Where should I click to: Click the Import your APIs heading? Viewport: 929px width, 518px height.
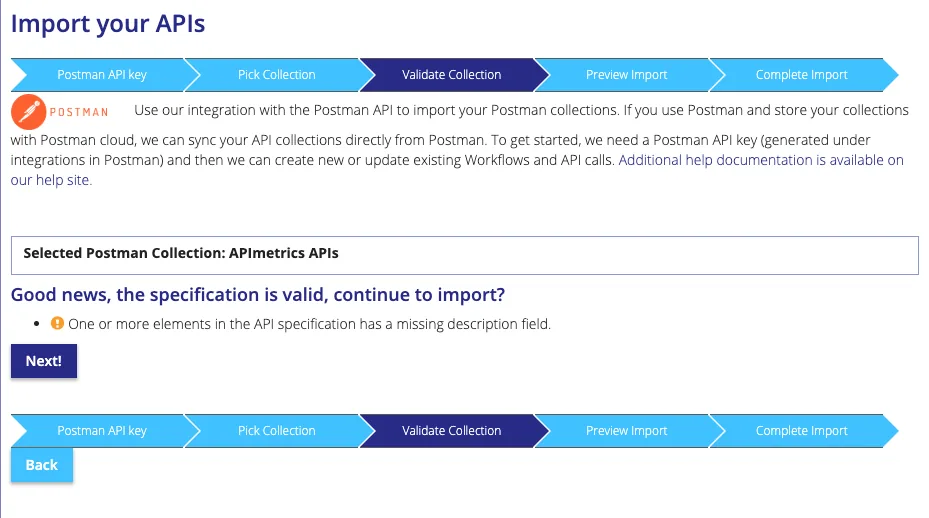[x=108, y=24]
